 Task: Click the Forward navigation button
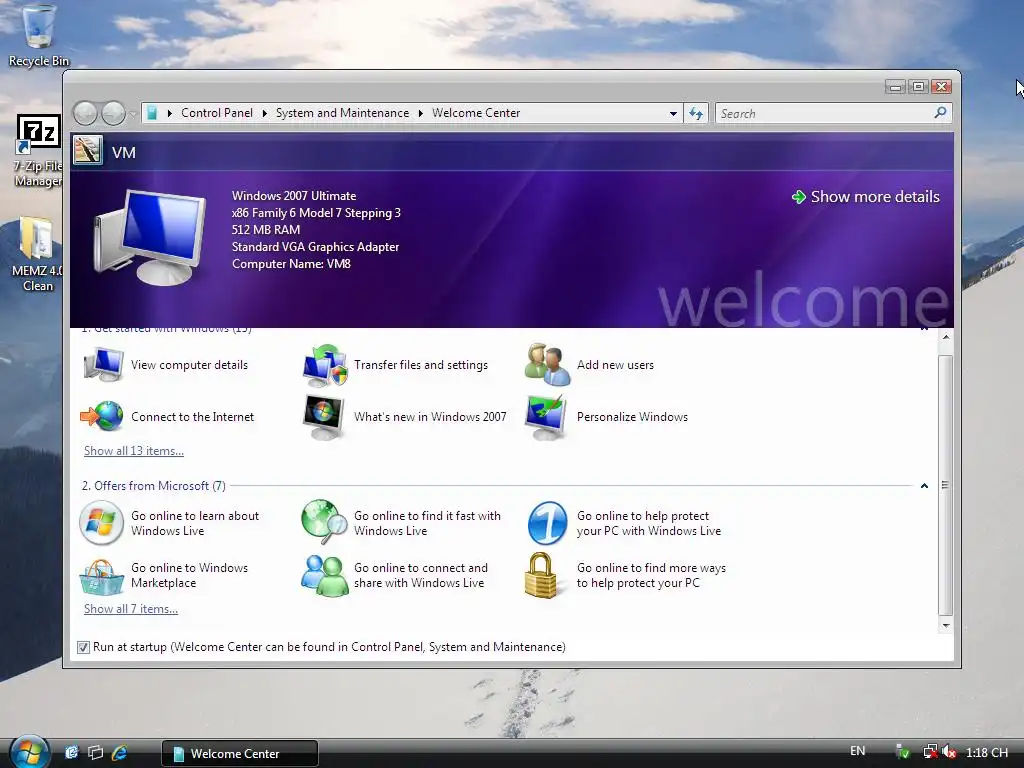pos(113,113)
